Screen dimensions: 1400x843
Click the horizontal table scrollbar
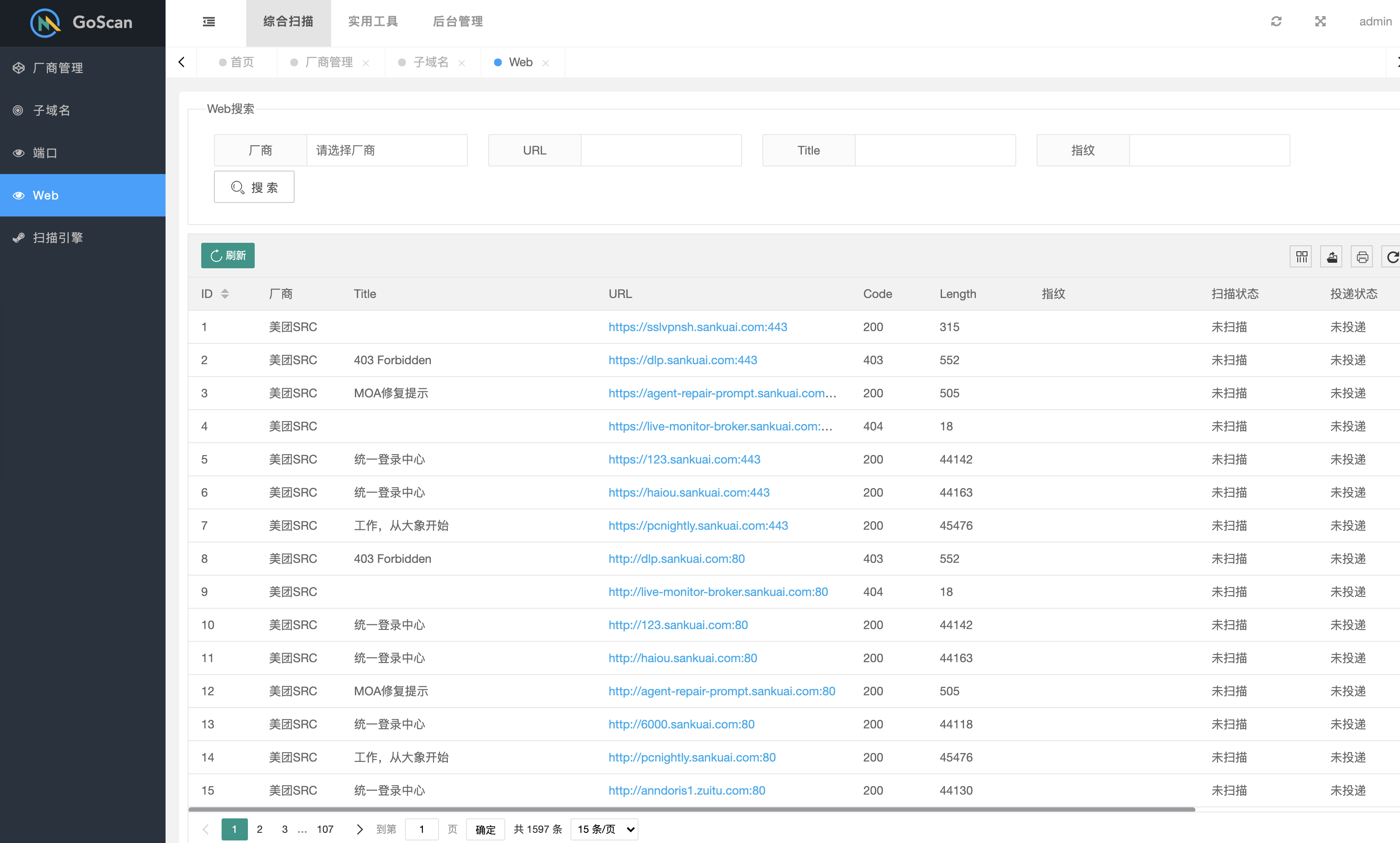click(x=691, y=809)
